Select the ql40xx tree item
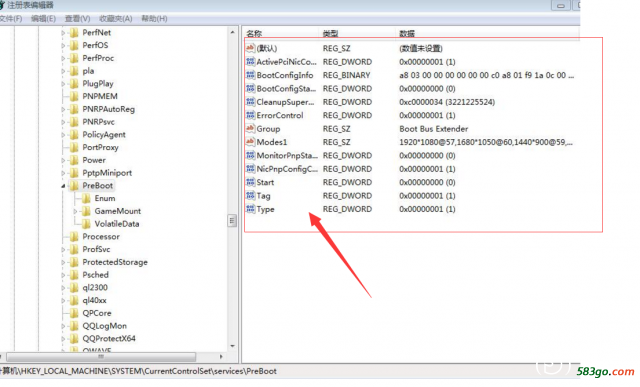Viewport: 640px width, 387px height. coord(94,300)
